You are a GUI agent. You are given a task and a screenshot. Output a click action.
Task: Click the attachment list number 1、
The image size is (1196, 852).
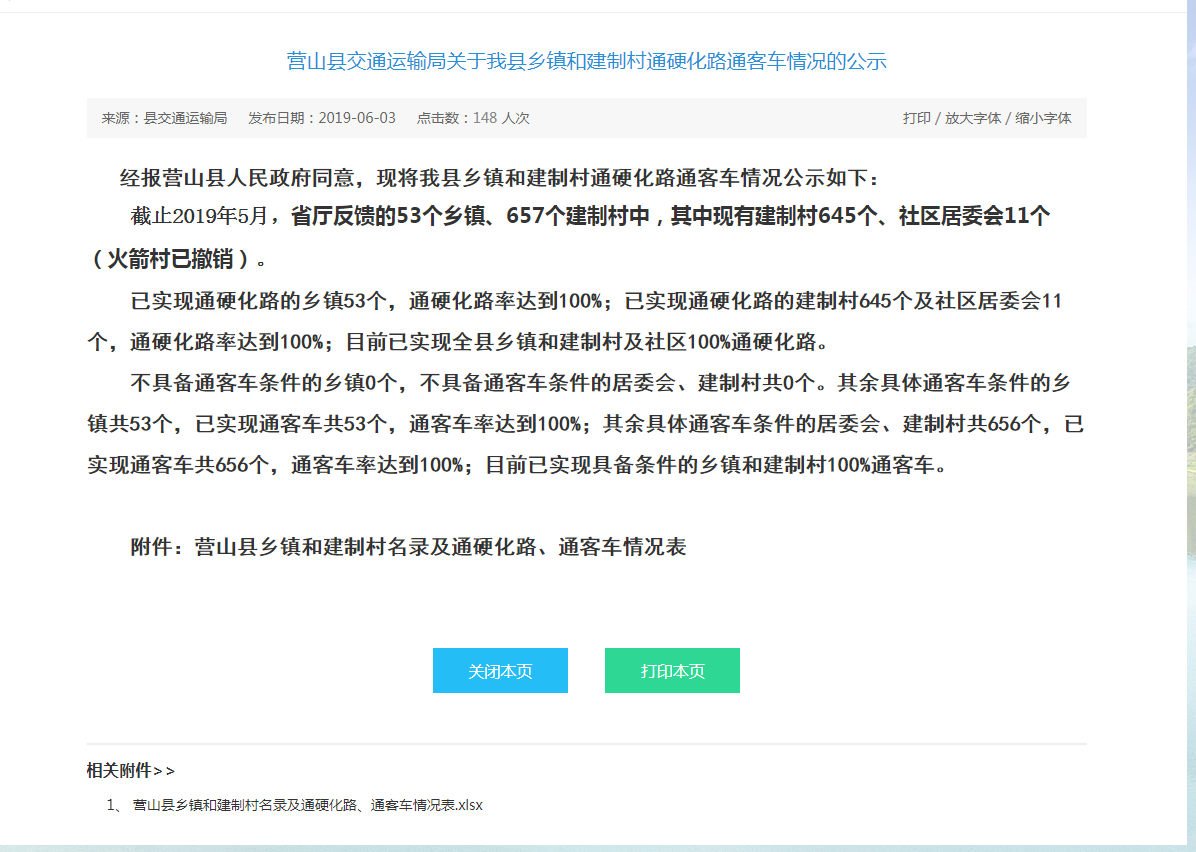pos(115,805)
